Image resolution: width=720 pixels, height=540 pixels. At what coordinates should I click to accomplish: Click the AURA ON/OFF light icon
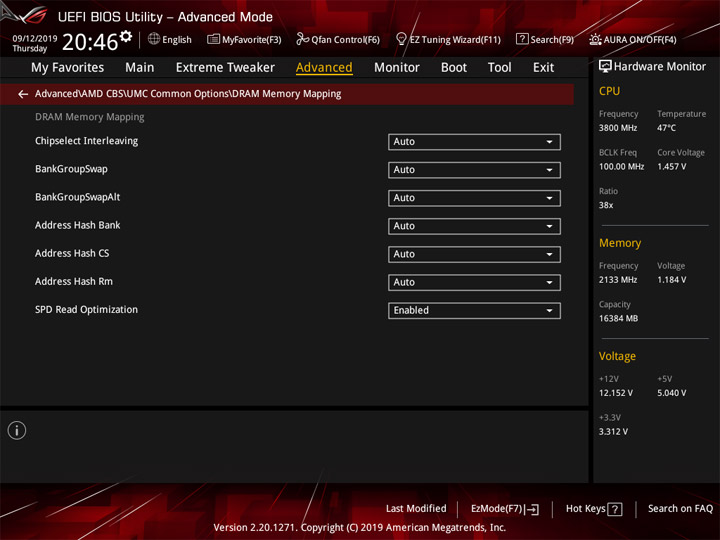[595, 39]
